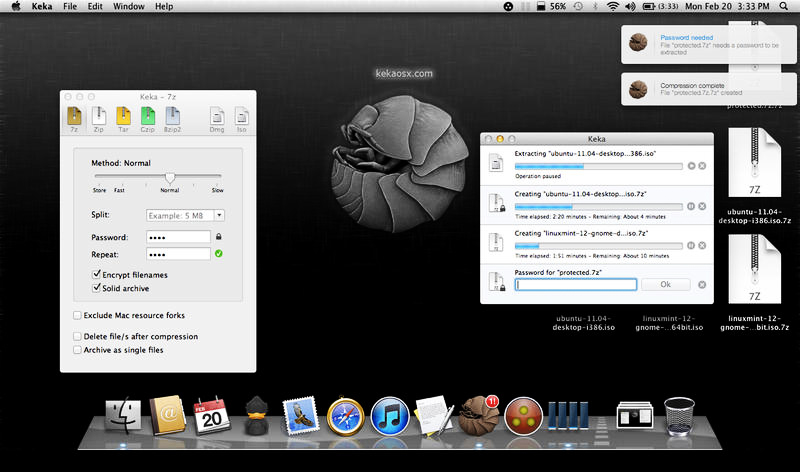
Task: Select the 7z format icon
Action: (74, 119)
